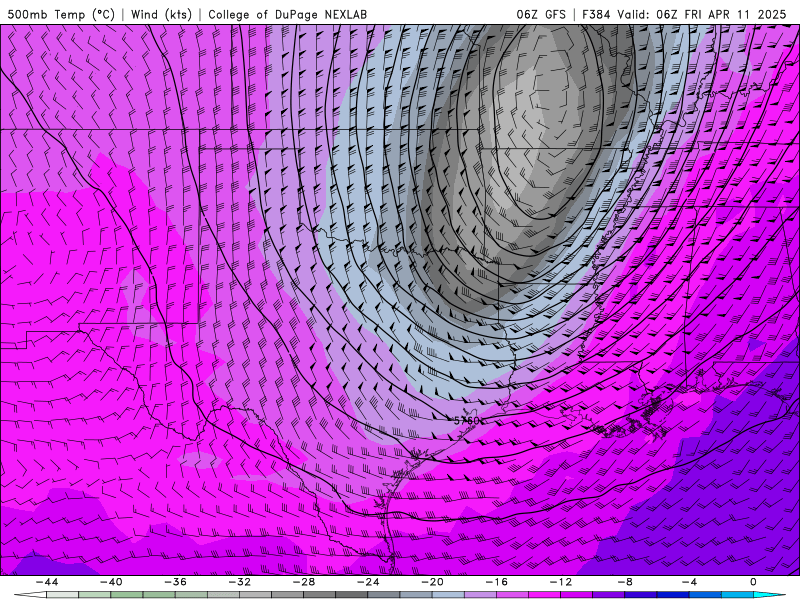Screen dimensions: 800x600
Task: Click the -32 color scale label
Action: [239, 582]
